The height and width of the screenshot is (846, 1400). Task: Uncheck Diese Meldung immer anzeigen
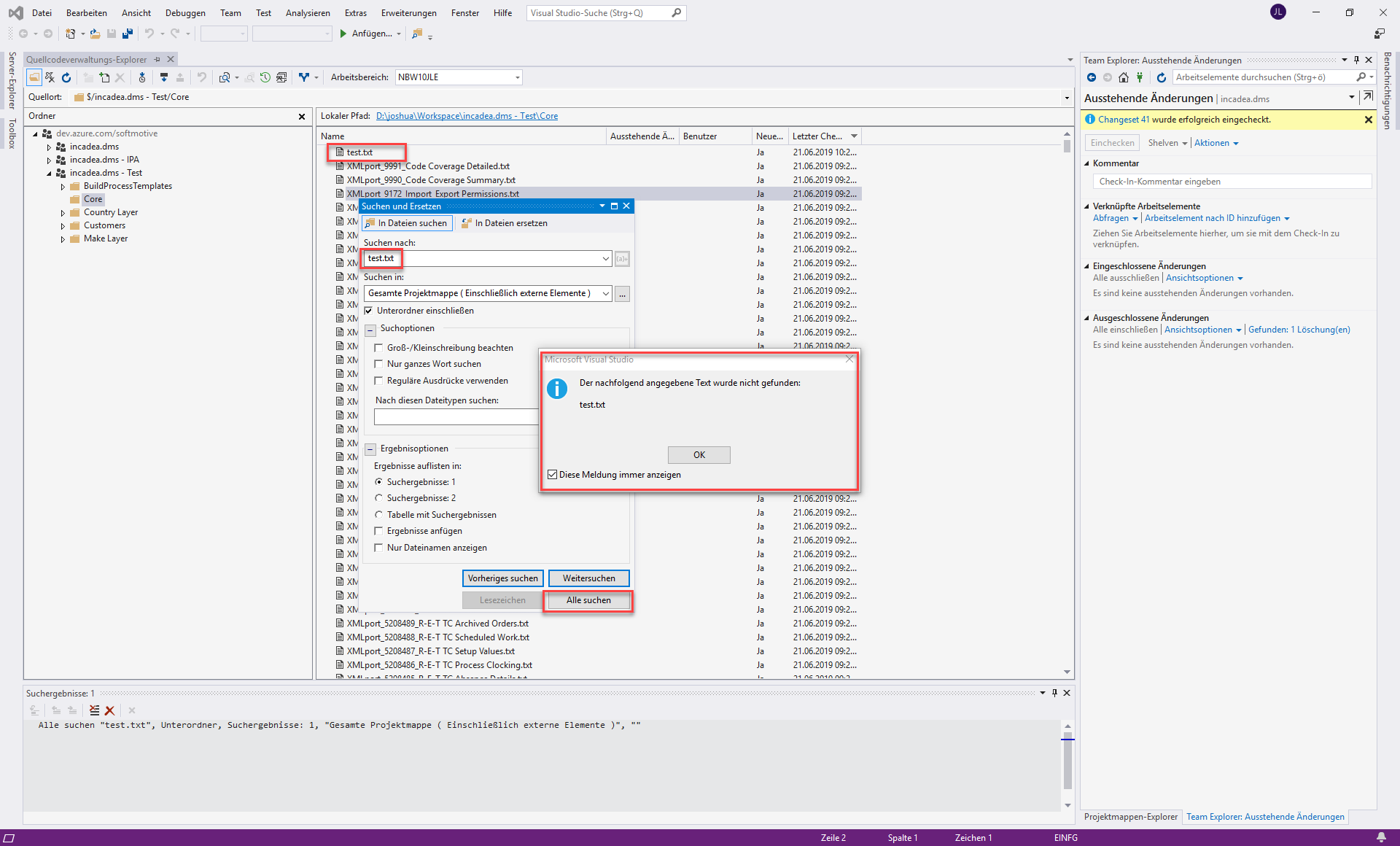point(552,475)
